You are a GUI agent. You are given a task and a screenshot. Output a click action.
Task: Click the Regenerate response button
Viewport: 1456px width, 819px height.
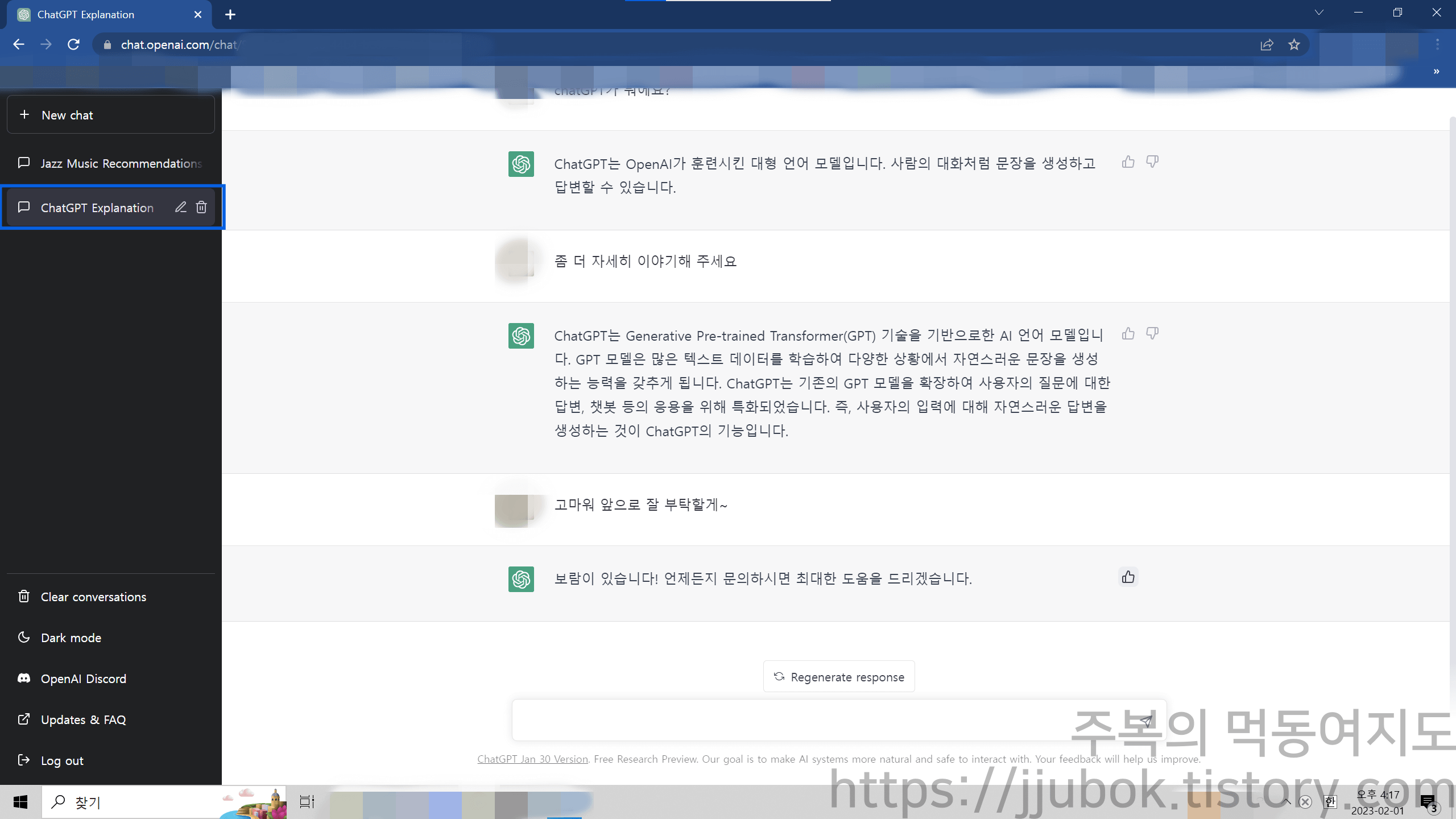[x=838, y=676]
